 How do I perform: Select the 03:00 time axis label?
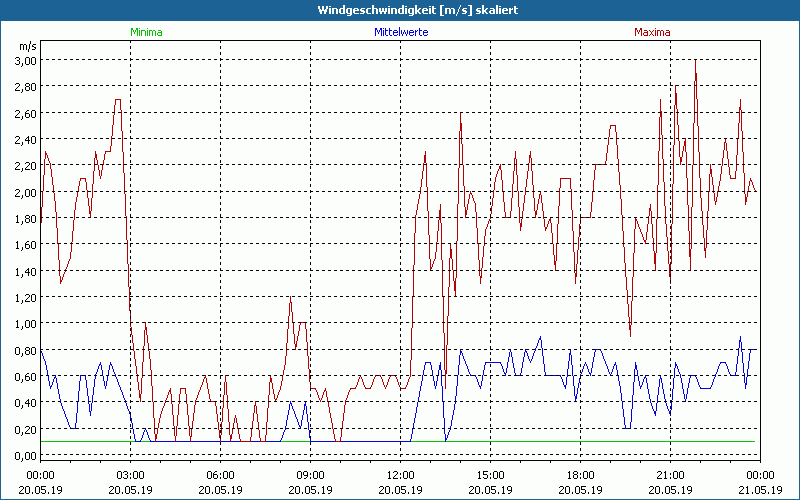coord(130,475)
